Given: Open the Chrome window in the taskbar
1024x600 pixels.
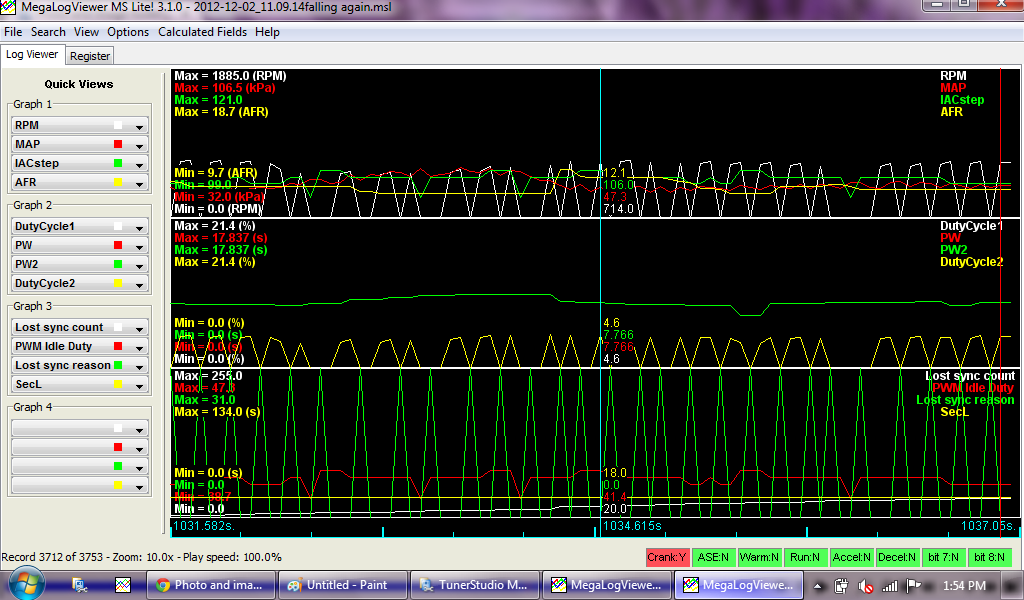Looking at the screenshot, I should click(212, 585).
